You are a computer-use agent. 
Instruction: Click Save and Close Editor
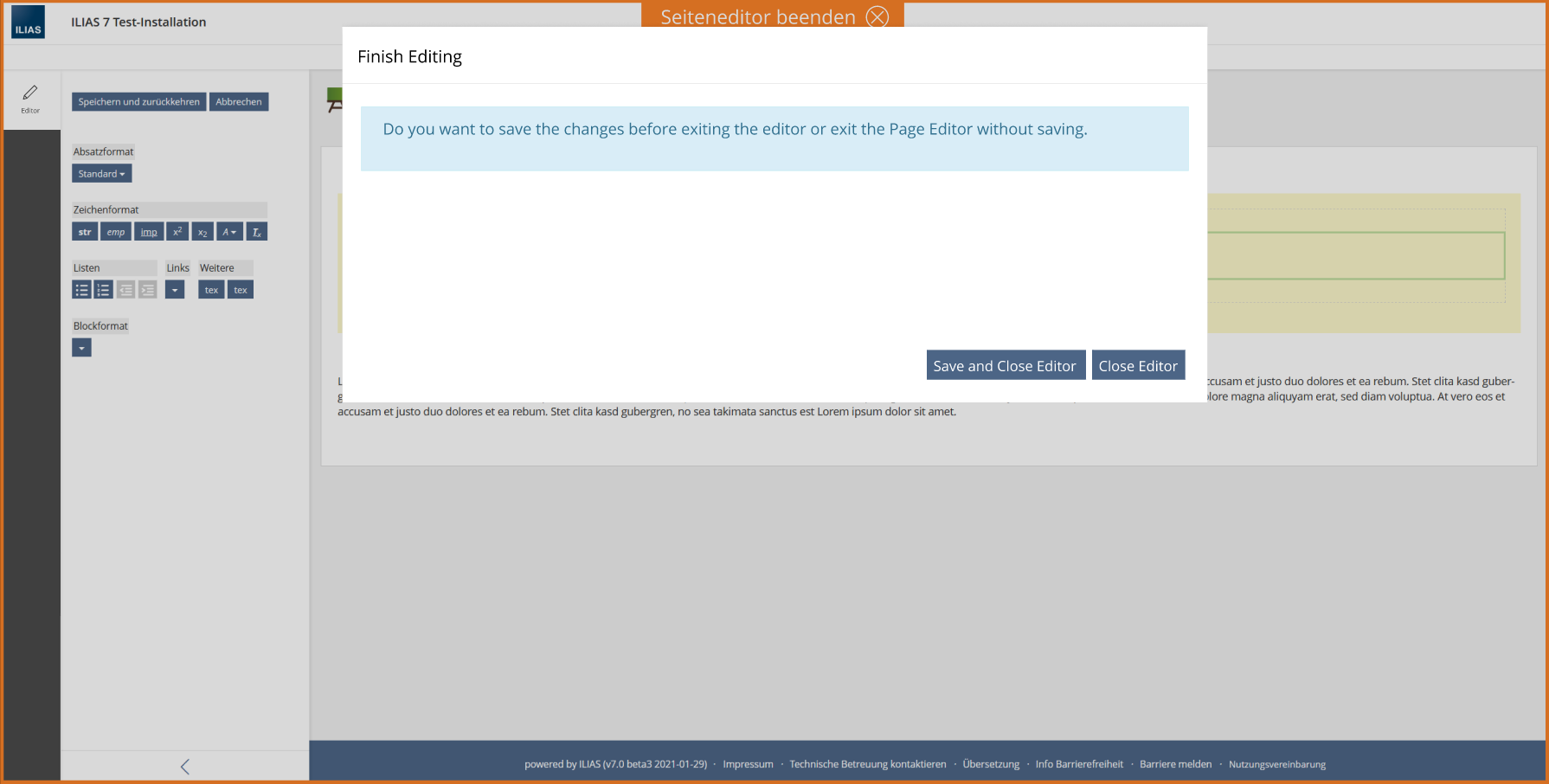pyautogui.click(x=1005, y=366)
